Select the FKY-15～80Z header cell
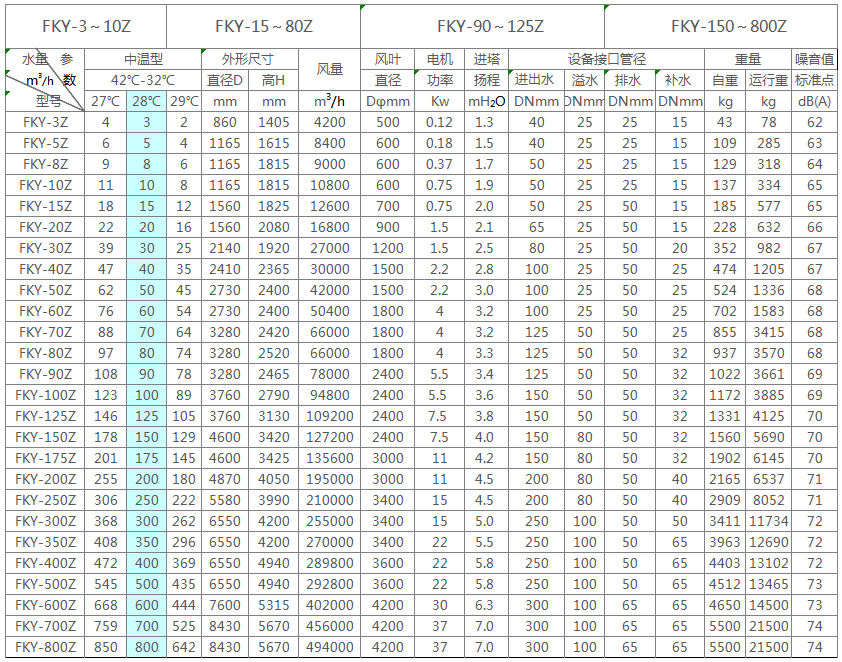 pos(264,26)
